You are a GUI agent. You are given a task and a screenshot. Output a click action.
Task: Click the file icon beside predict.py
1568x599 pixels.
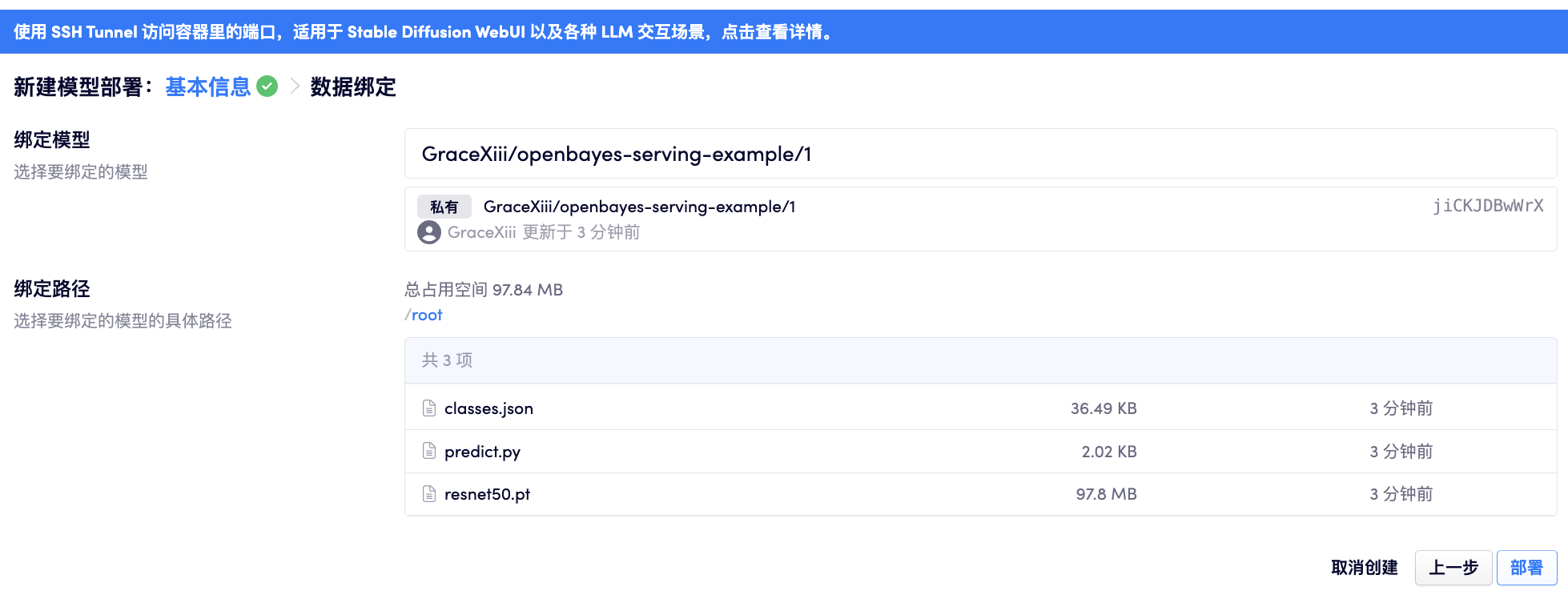[x=429, y=451]
